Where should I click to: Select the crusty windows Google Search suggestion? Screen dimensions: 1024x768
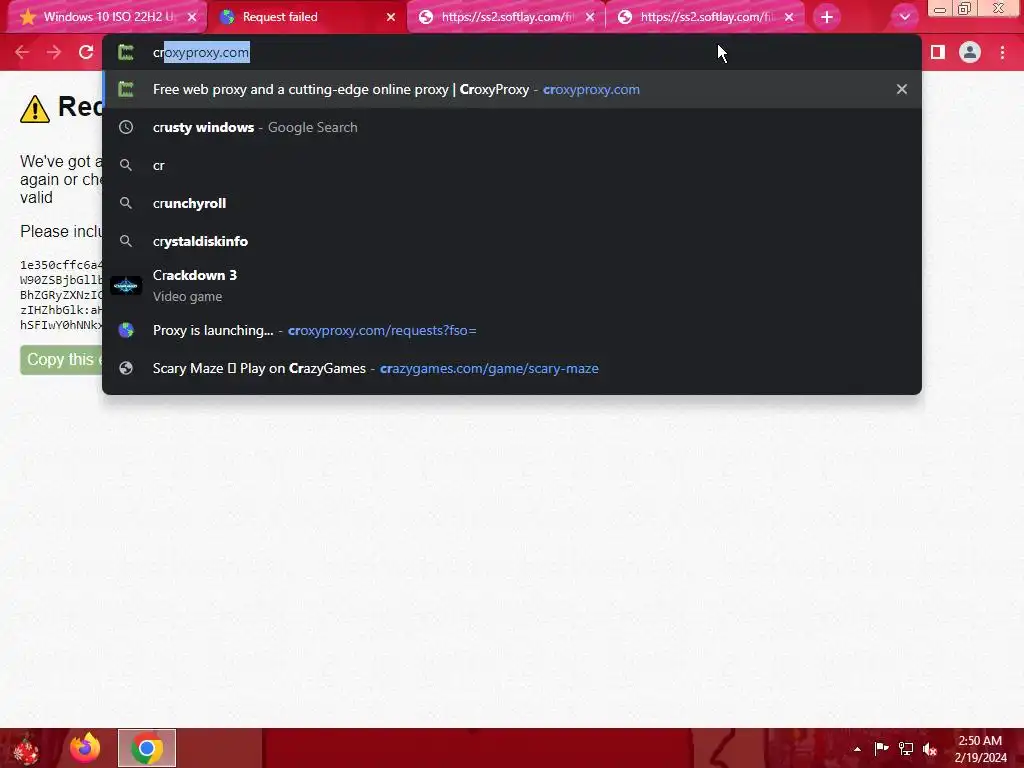(x=512, y=127)
